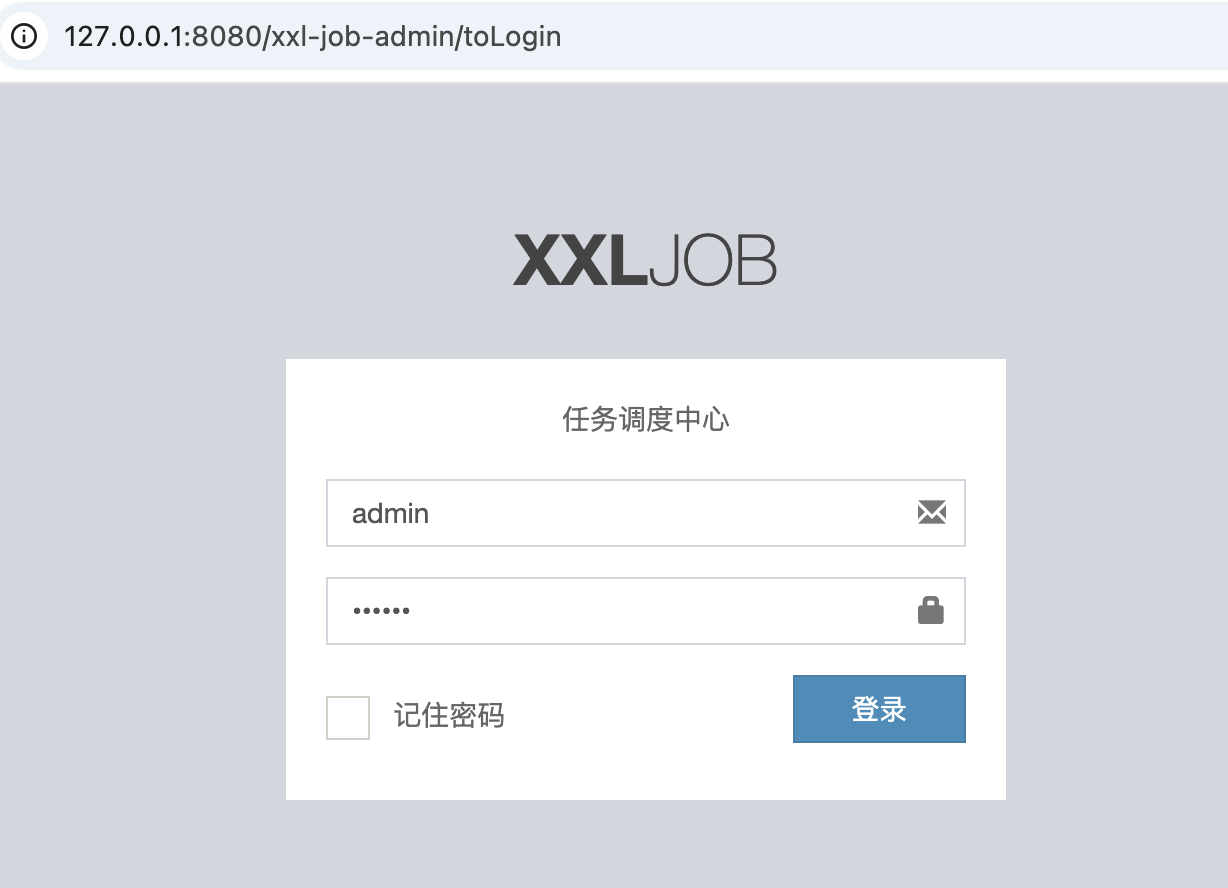The image size is (1228, 888).
Task: Click the 记住密码 label text
Action: 449,716
